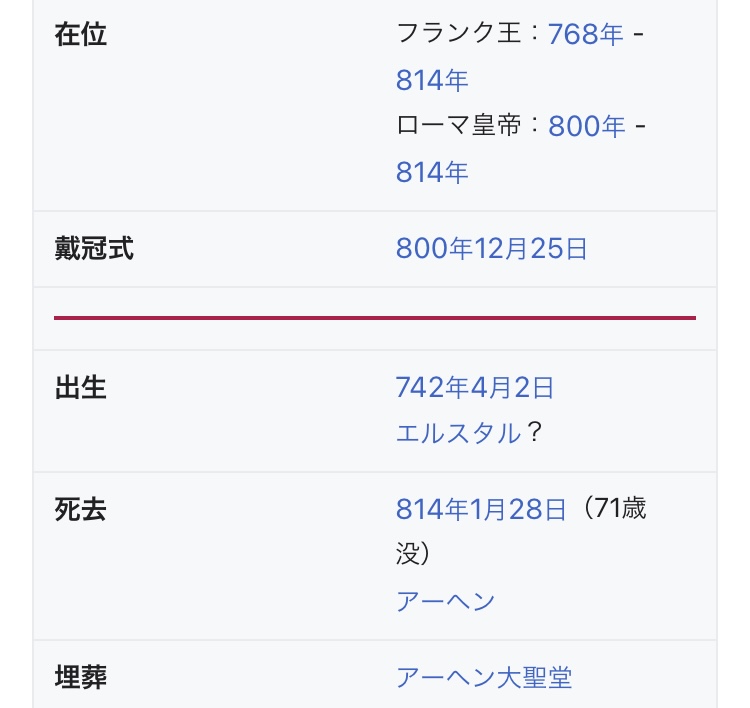This screenshot has width=750, height=708.
Task: Click the 12月25日 coronation date link
Action: coord(530,248)
